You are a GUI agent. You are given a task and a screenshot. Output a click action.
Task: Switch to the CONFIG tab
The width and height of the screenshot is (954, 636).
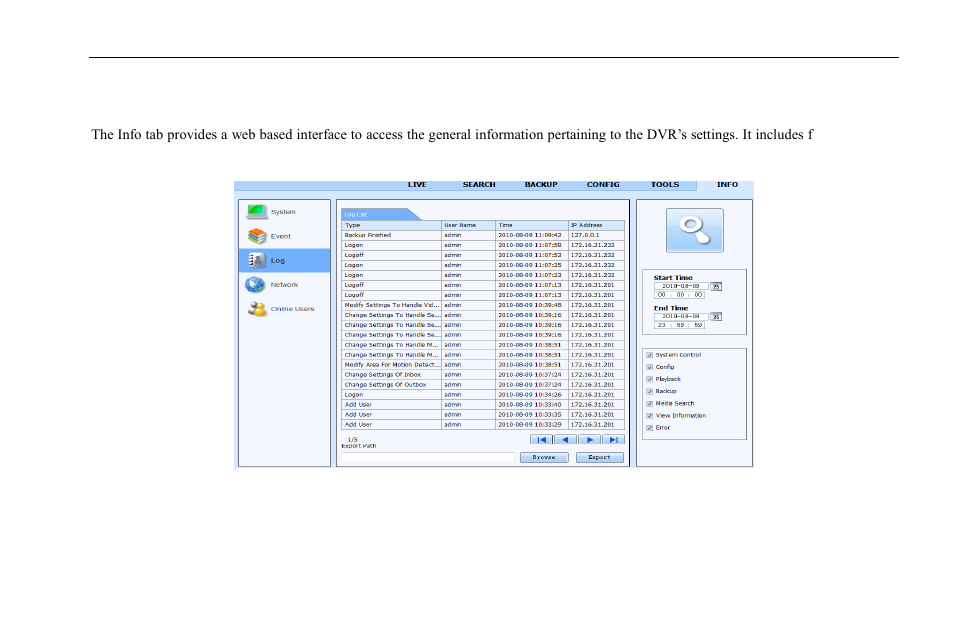603,184
